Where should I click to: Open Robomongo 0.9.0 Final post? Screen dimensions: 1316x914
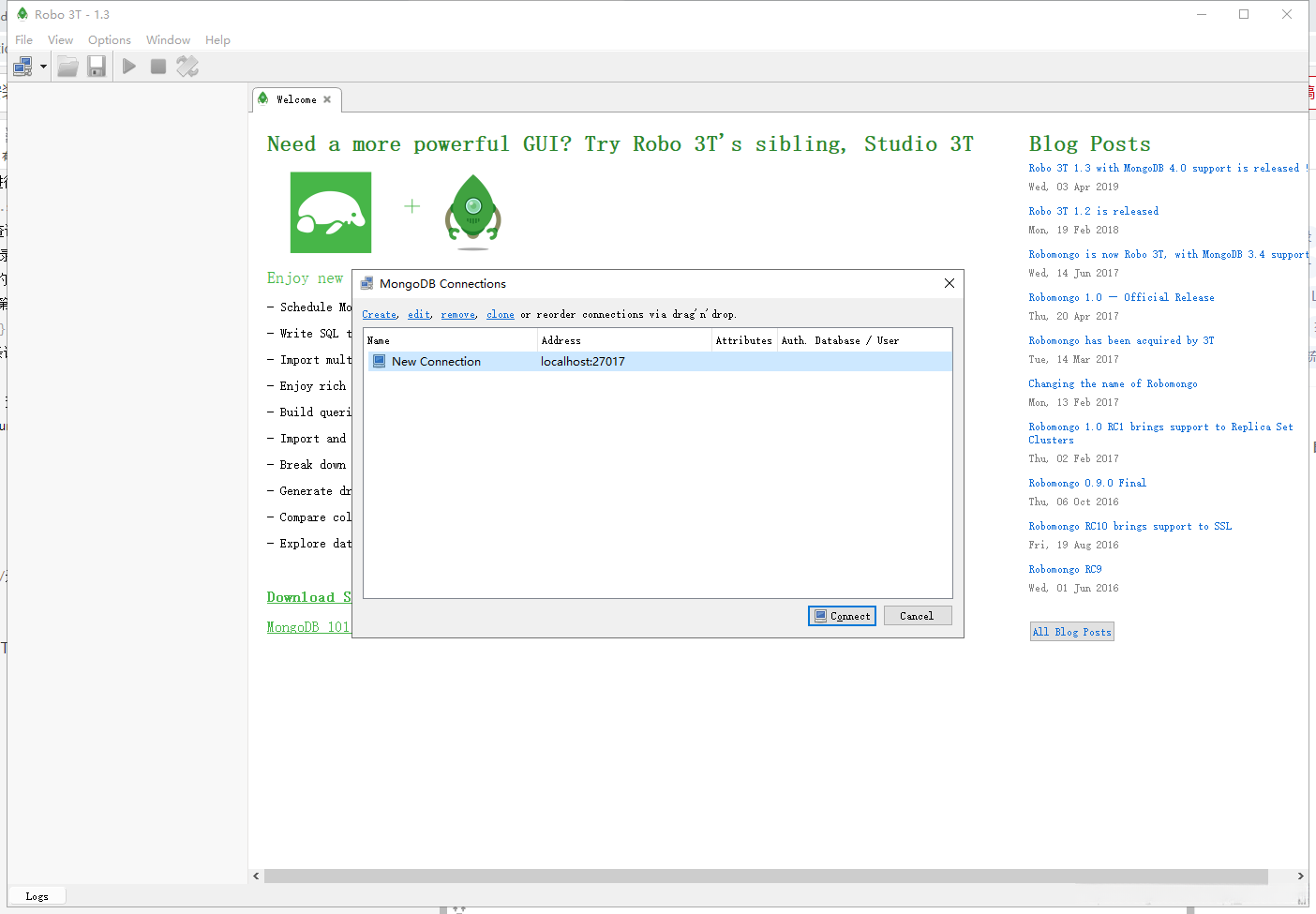[x=1088, y=484]
